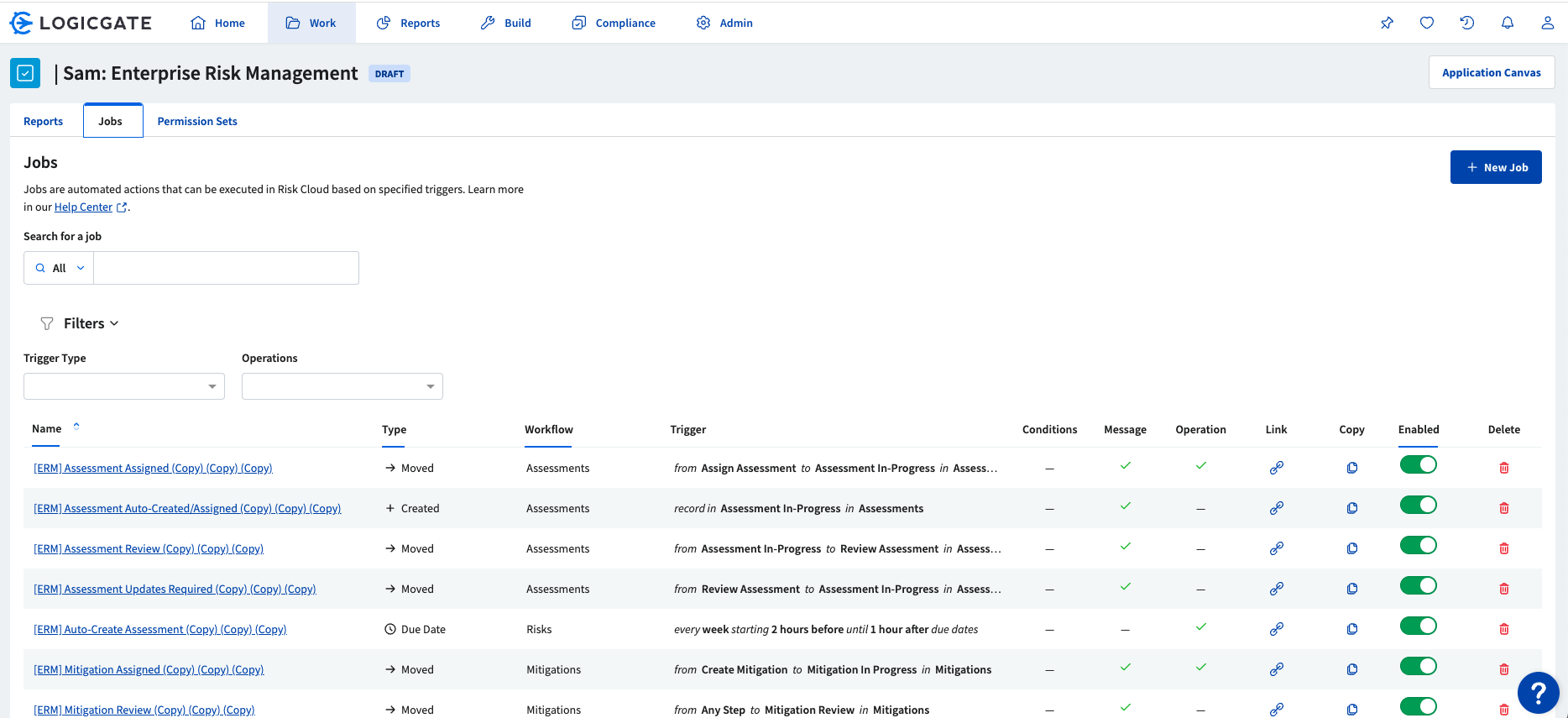1568x718 pixels.
Task: Switch to the Reports tab
Action: [44, 121]
